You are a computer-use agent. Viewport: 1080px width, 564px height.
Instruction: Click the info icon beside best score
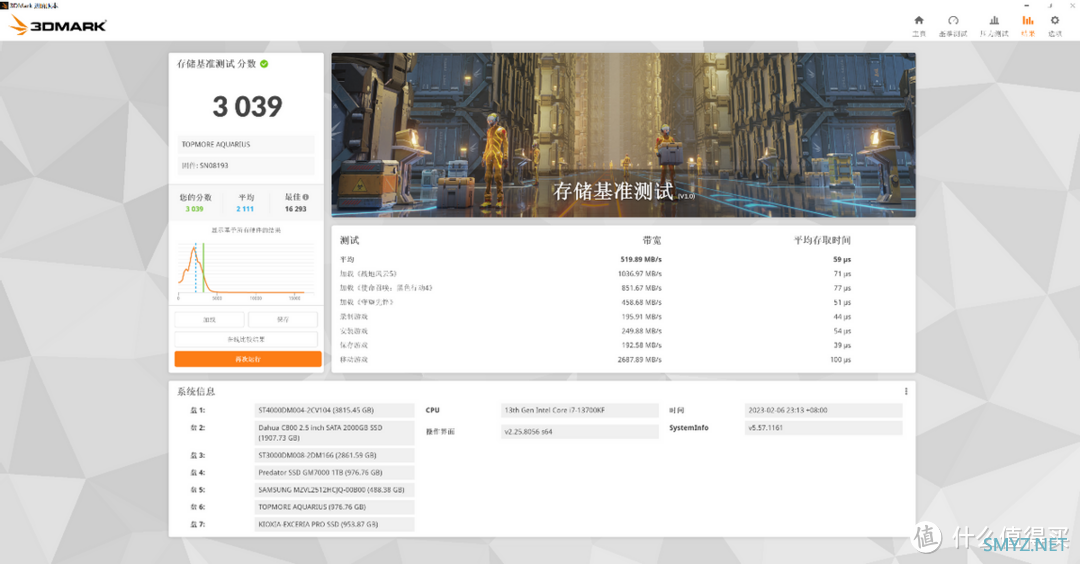click(305, 197)
